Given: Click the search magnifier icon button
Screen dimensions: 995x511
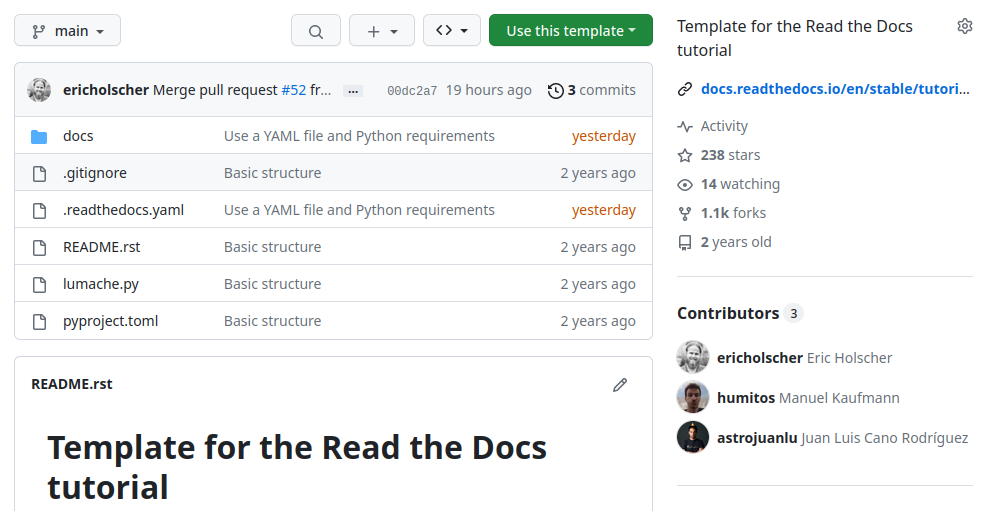Looking at the screenshot, I should tap(316, 31).
